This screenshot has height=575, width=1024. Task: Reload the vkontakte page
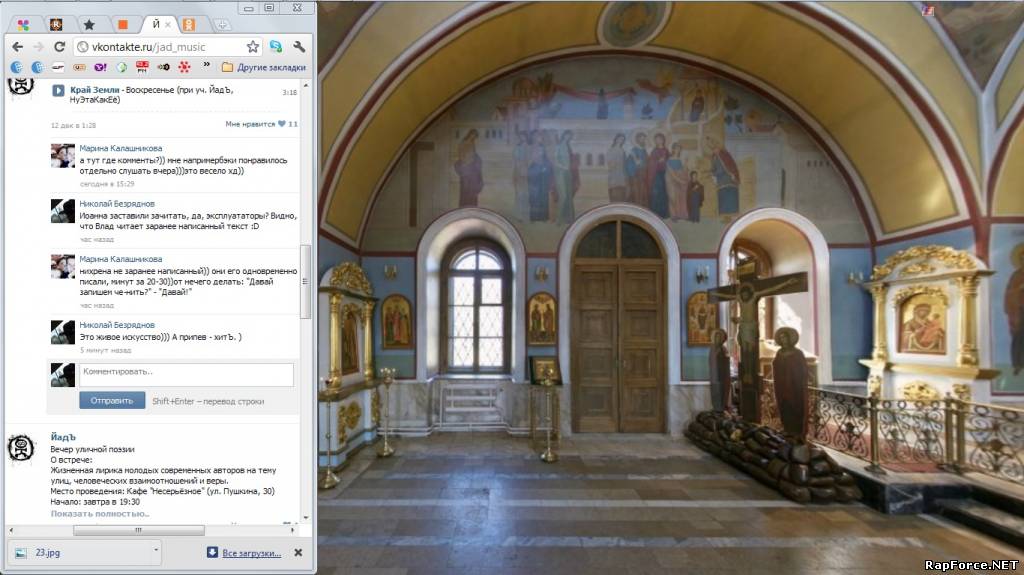pos(59,47)
